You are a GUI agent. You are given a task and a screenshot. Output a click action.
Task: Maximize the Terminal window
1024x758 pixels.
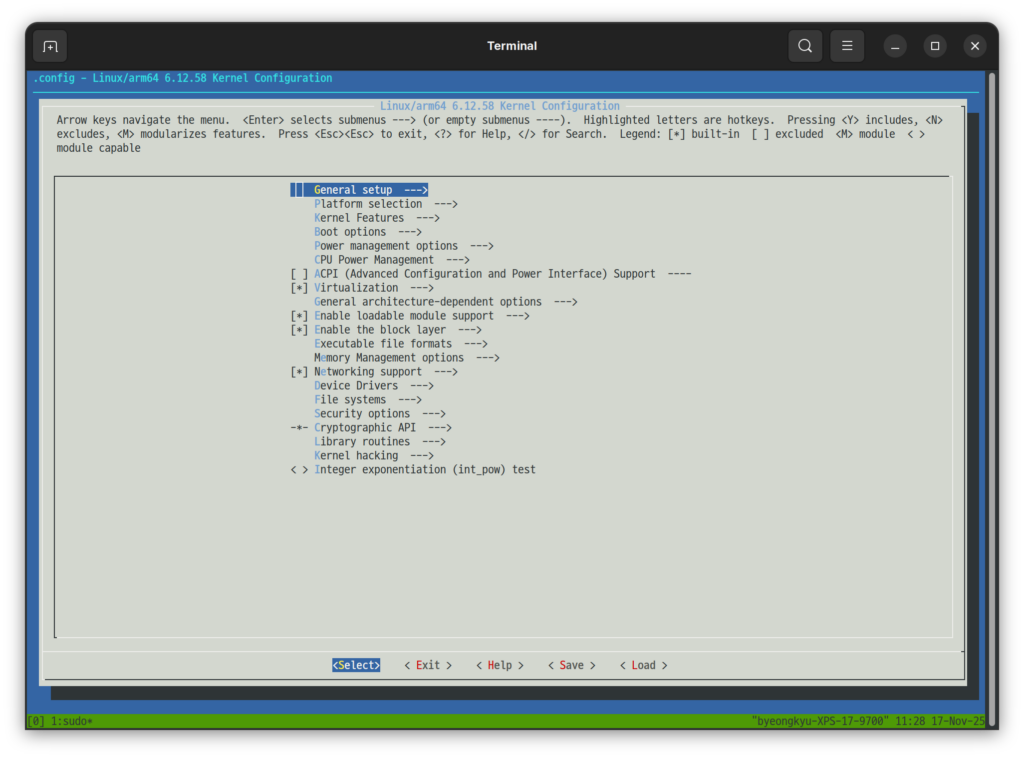coord(934,46)
